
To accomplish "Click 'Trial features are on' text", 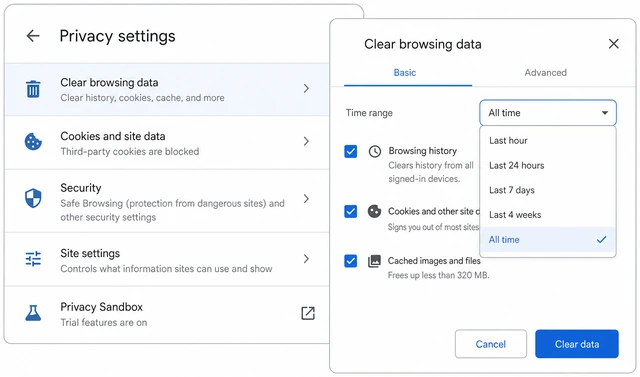I will [104, 323].
